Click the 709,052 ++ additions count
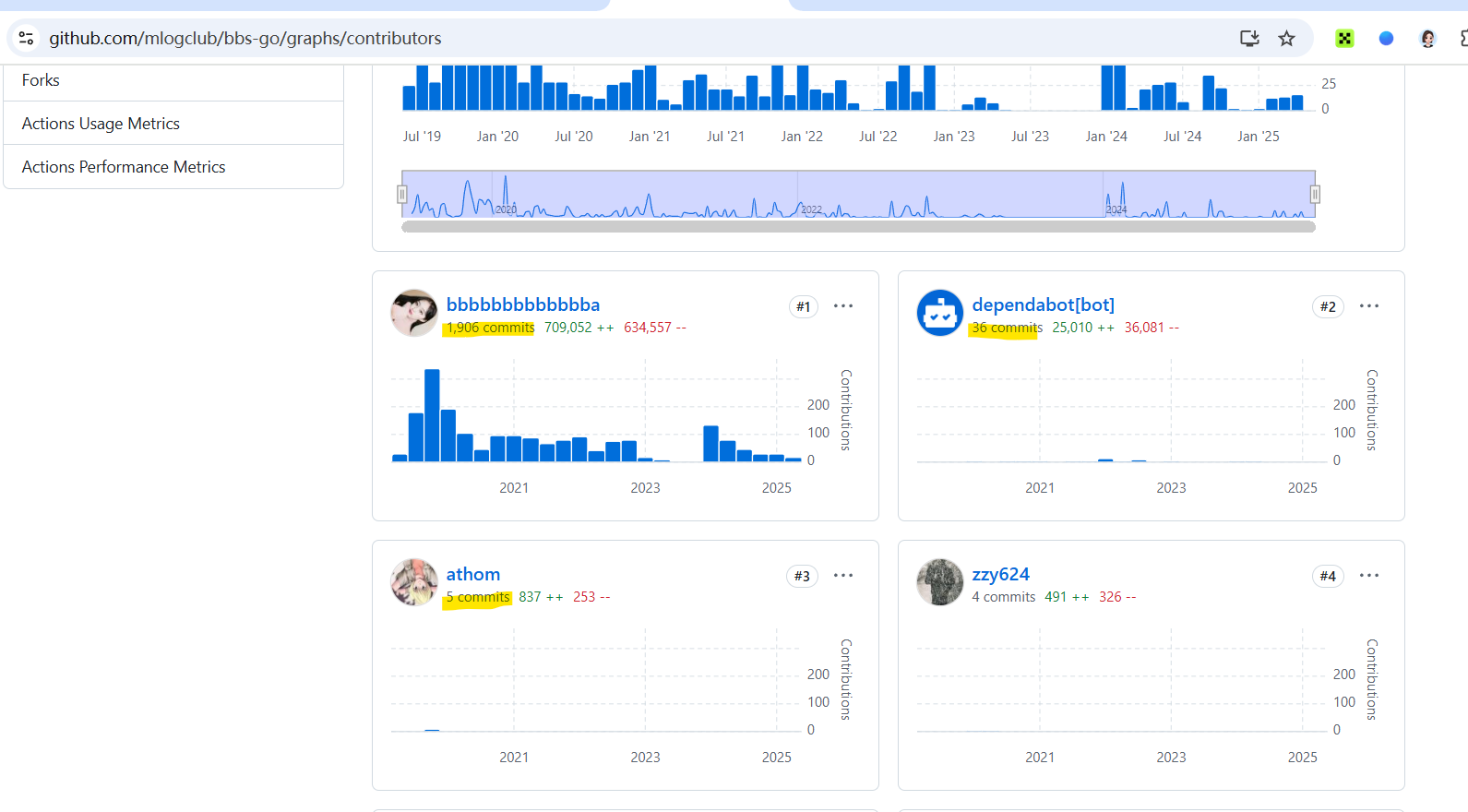 click(x=579, y=328)
